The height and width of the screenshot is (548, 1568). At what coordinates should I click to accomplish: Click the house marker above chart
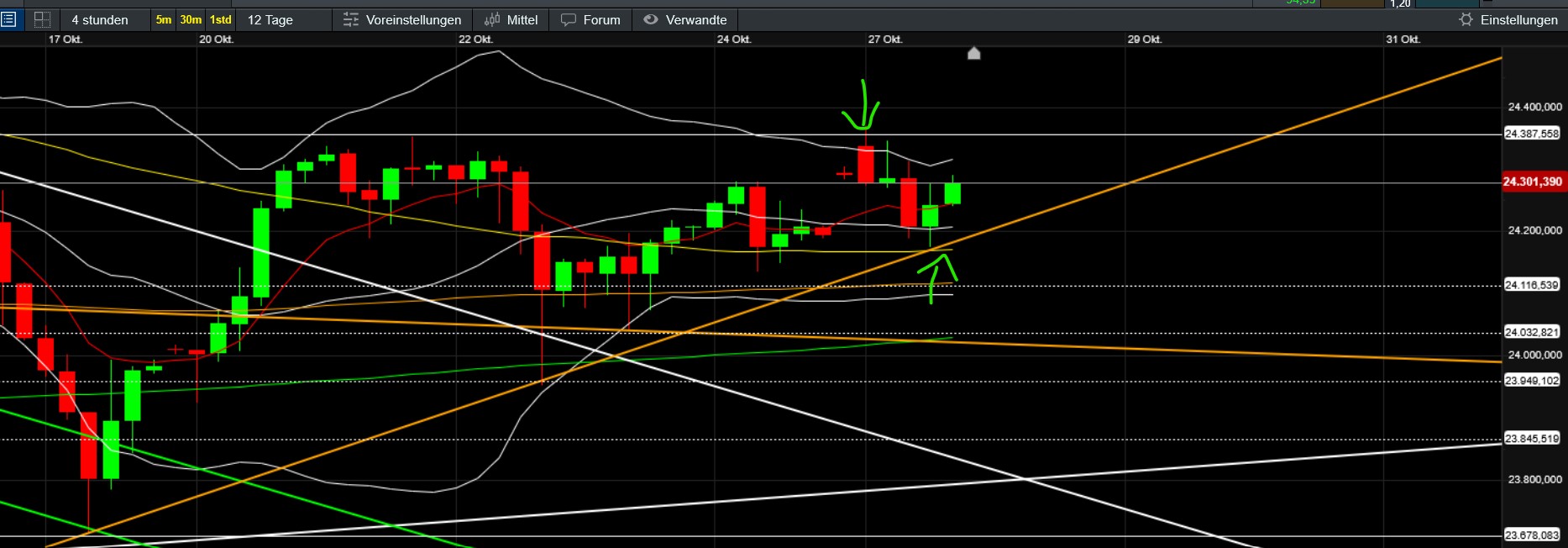pyautogui.click(x=974, y=54)
